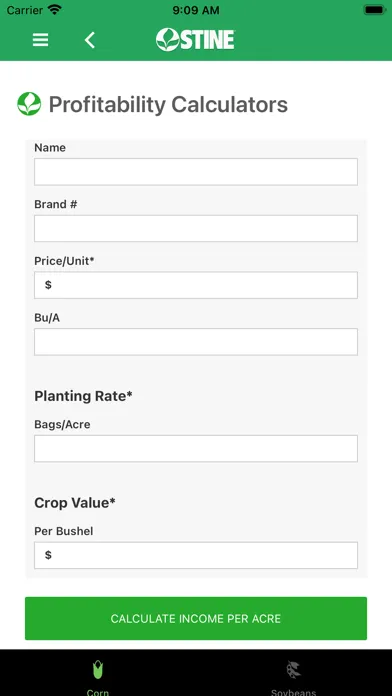The height and width of the screenshot is (696, 392).
Task: Tap the Stine logo in header
Action: coord(195,40)
